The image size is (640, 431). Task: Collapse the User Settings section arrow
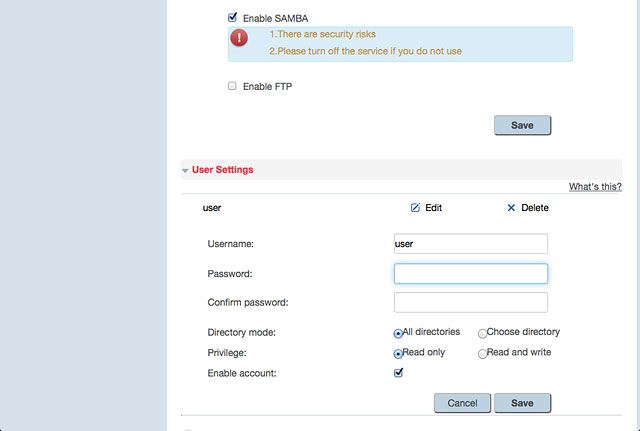click(185, 171)
